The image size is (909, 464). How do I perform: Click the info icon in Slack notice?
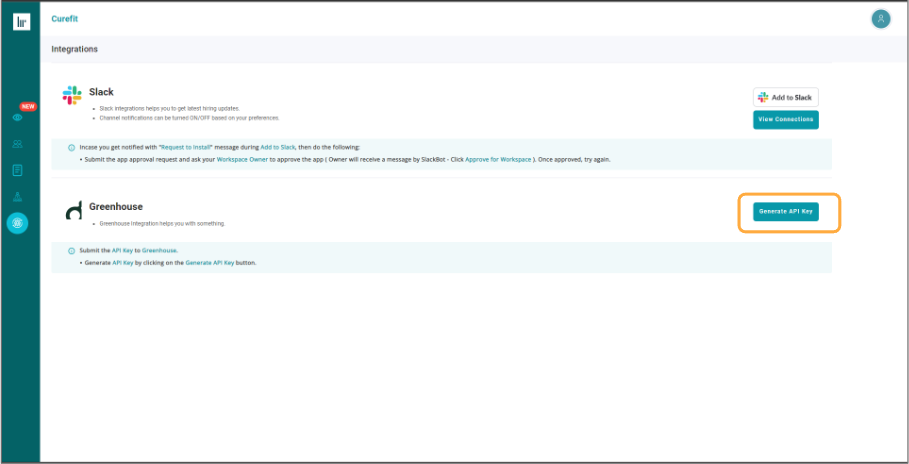(x=71, y=147)
